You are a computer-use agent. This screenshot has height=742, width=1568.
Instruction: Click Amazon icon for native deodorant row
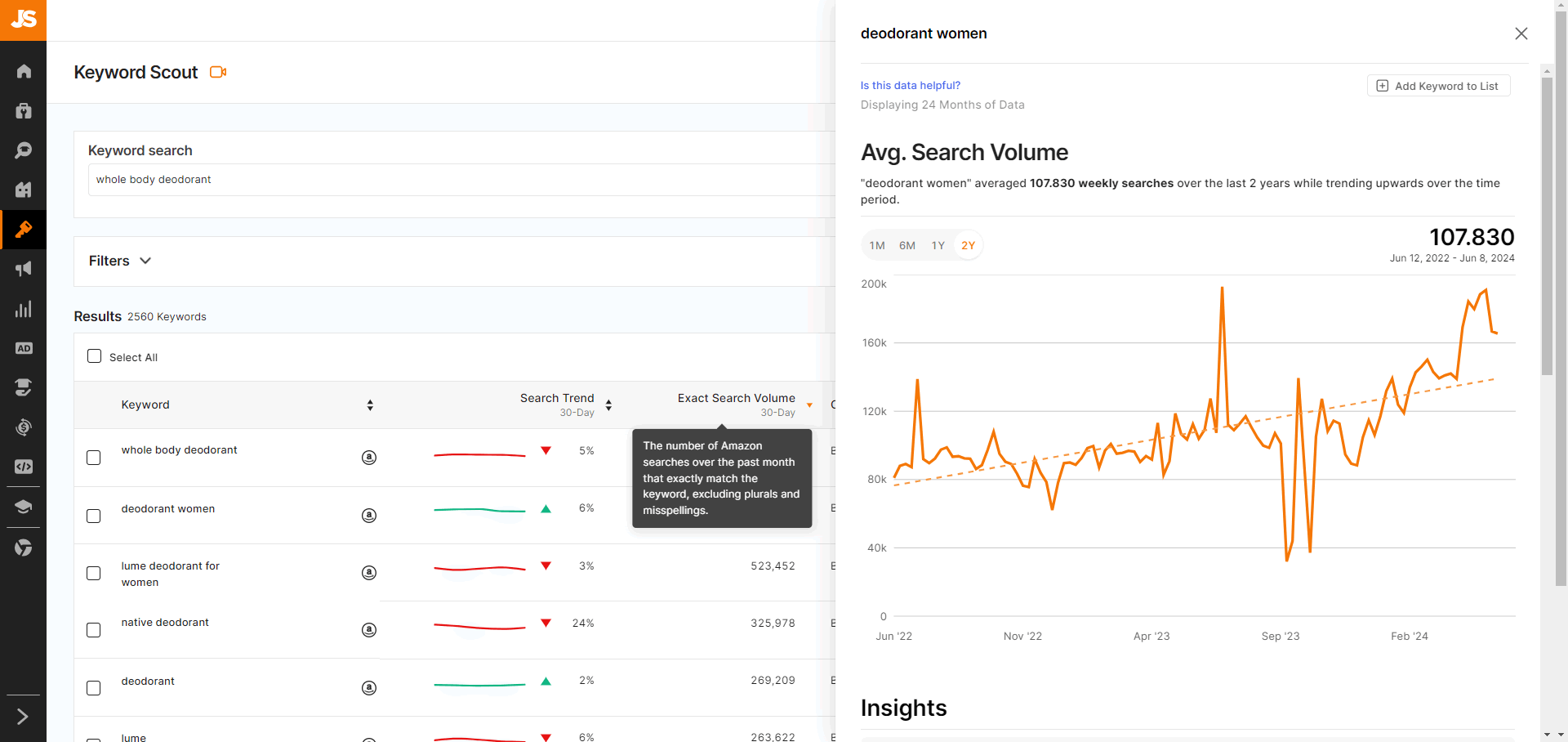point(369,630)
